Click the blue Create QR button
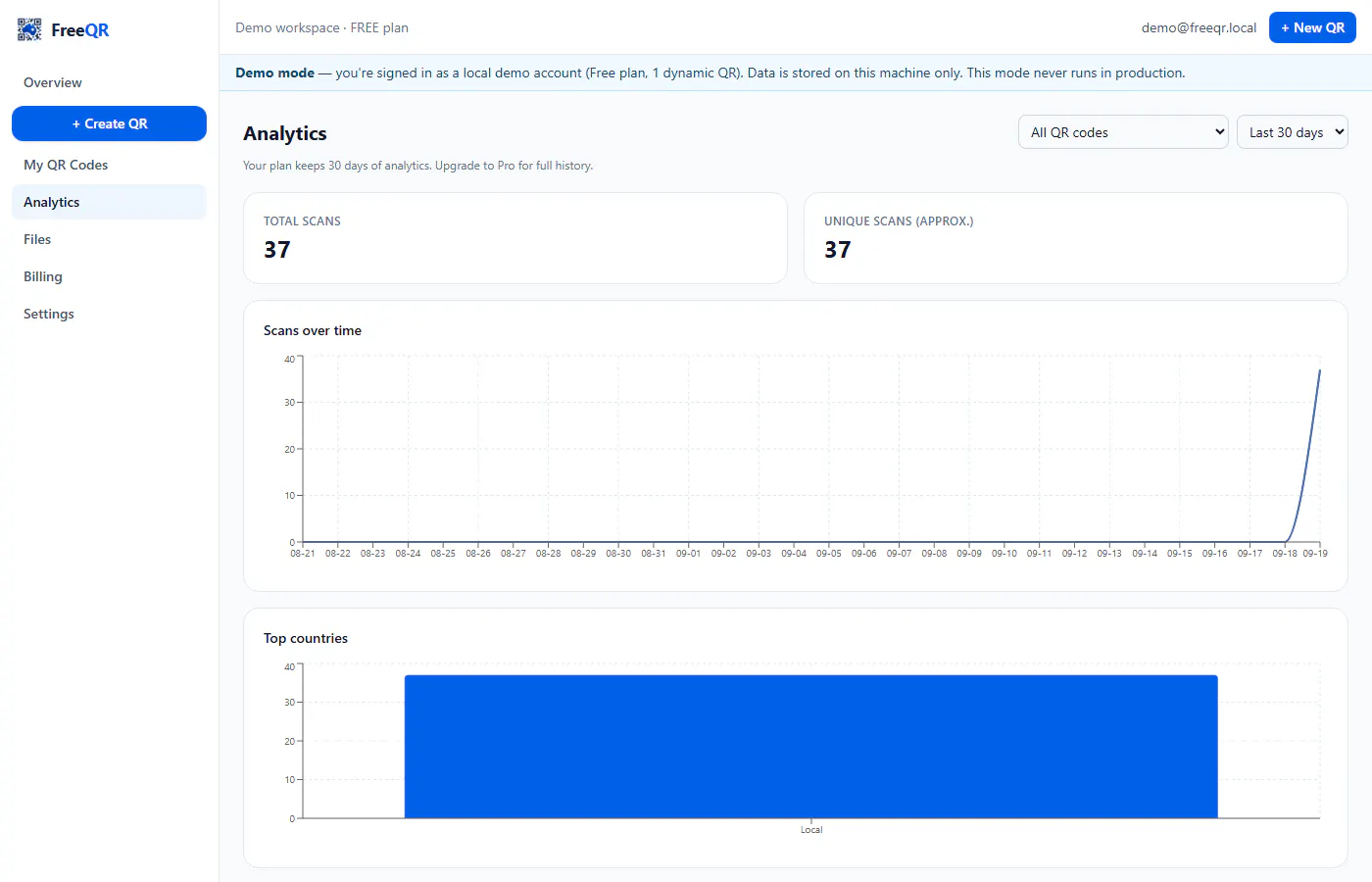 pos(109,123)
